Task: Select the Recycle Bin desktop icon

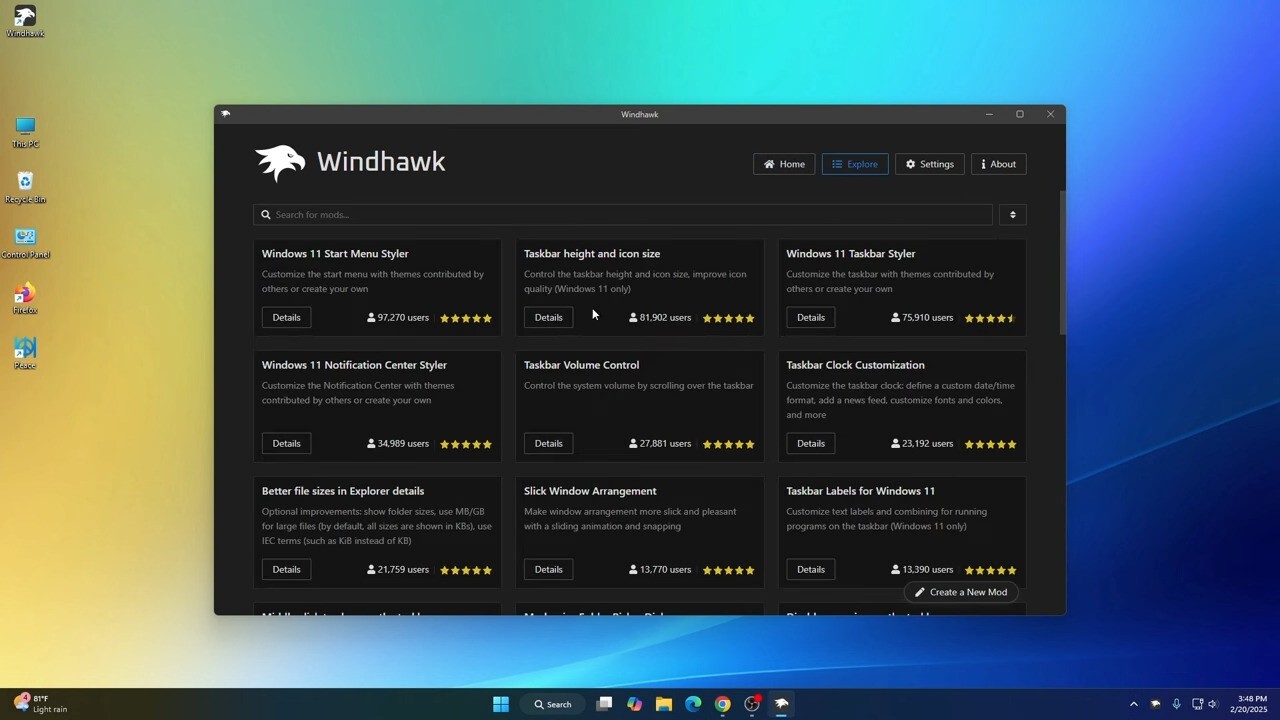Action: point(25,185)
